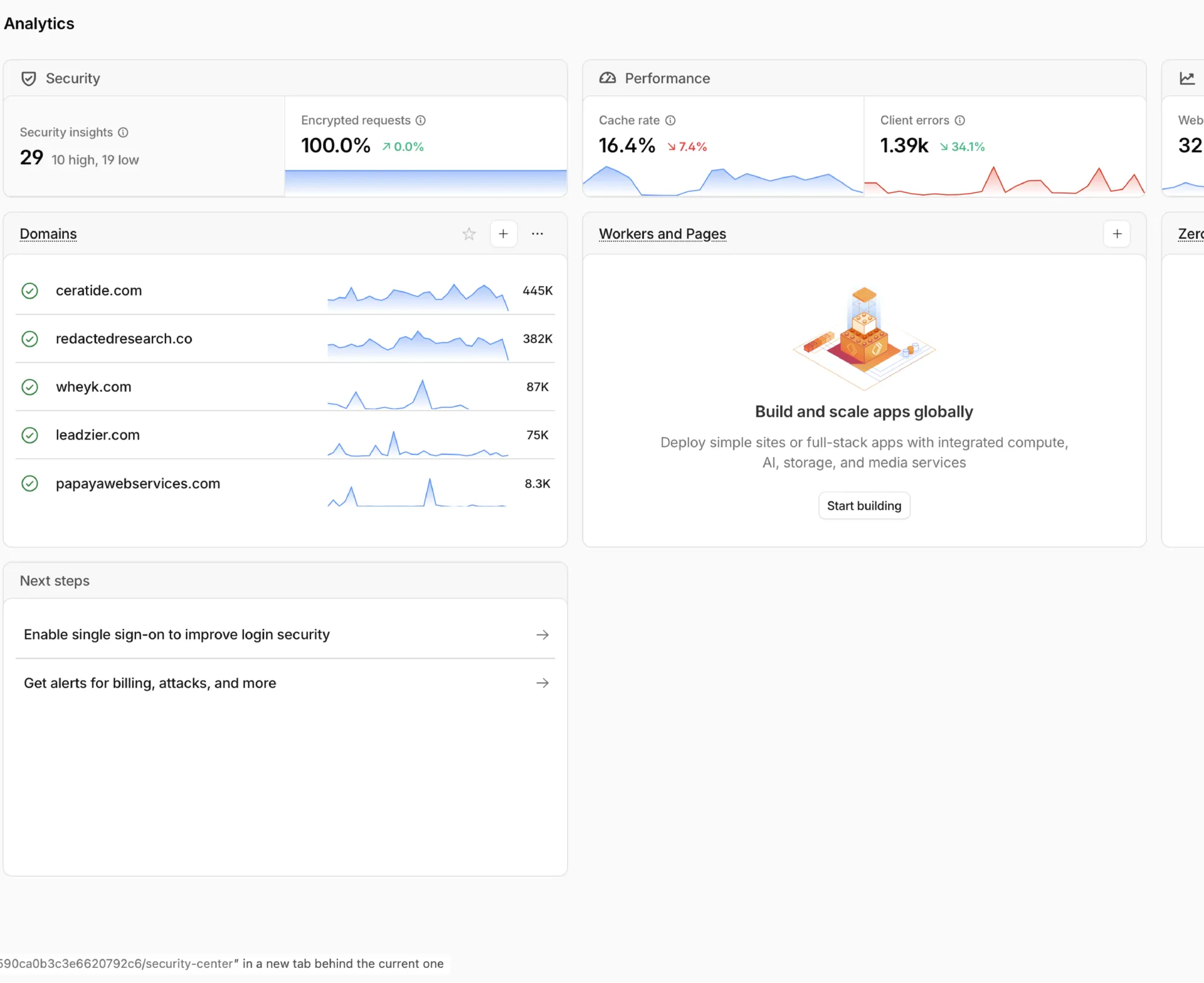This screenshot has height=983, width=1204.
Task: Add a new domain with the plus icon
Action: coord(504,233)
